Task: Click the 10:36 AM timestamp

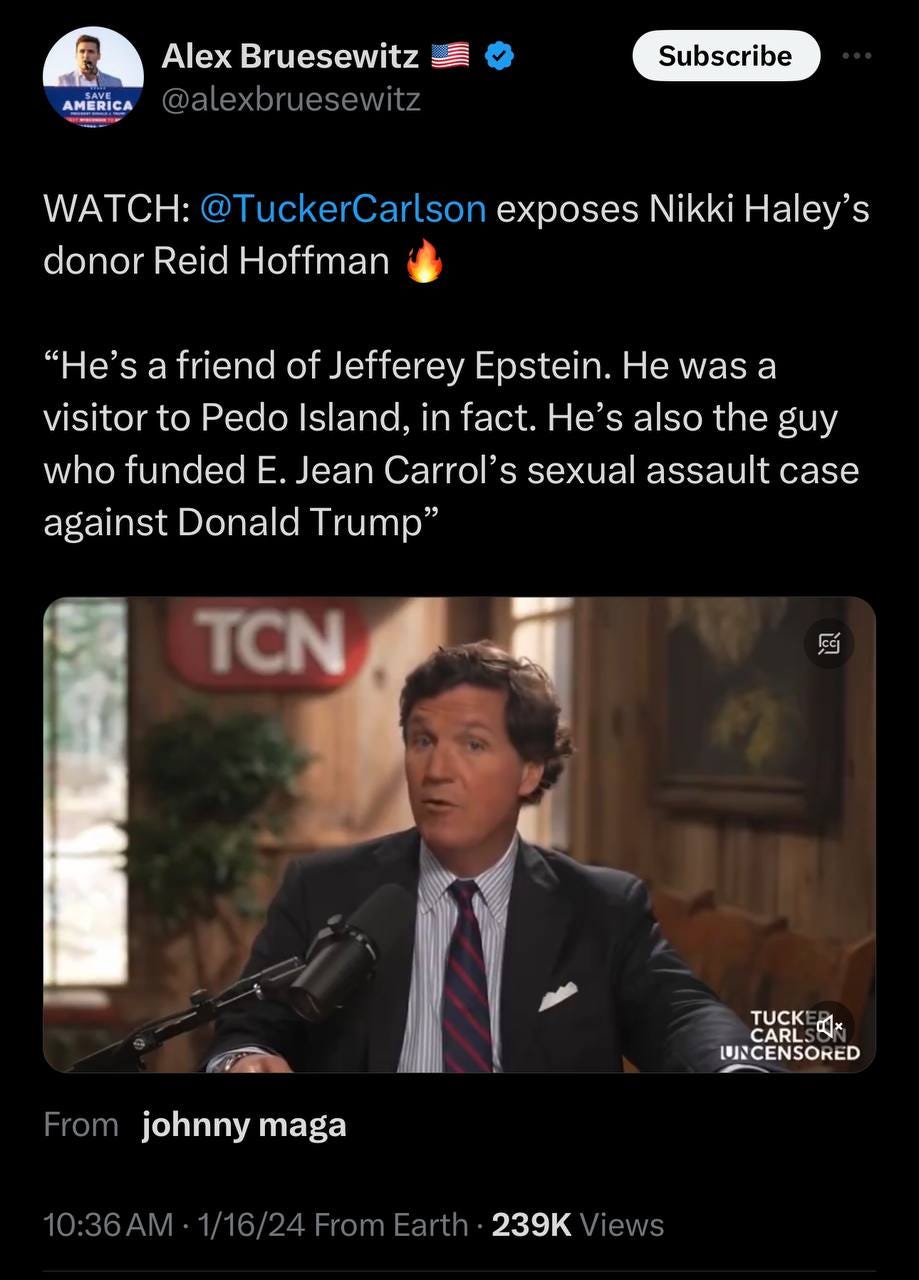Action: (x=108, y=1225)
